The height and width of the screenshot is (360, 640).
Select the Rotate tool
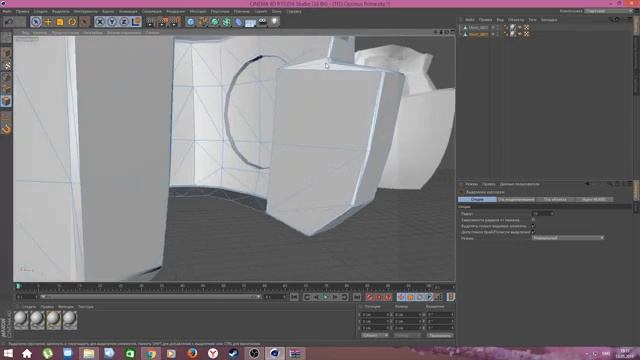72,22
